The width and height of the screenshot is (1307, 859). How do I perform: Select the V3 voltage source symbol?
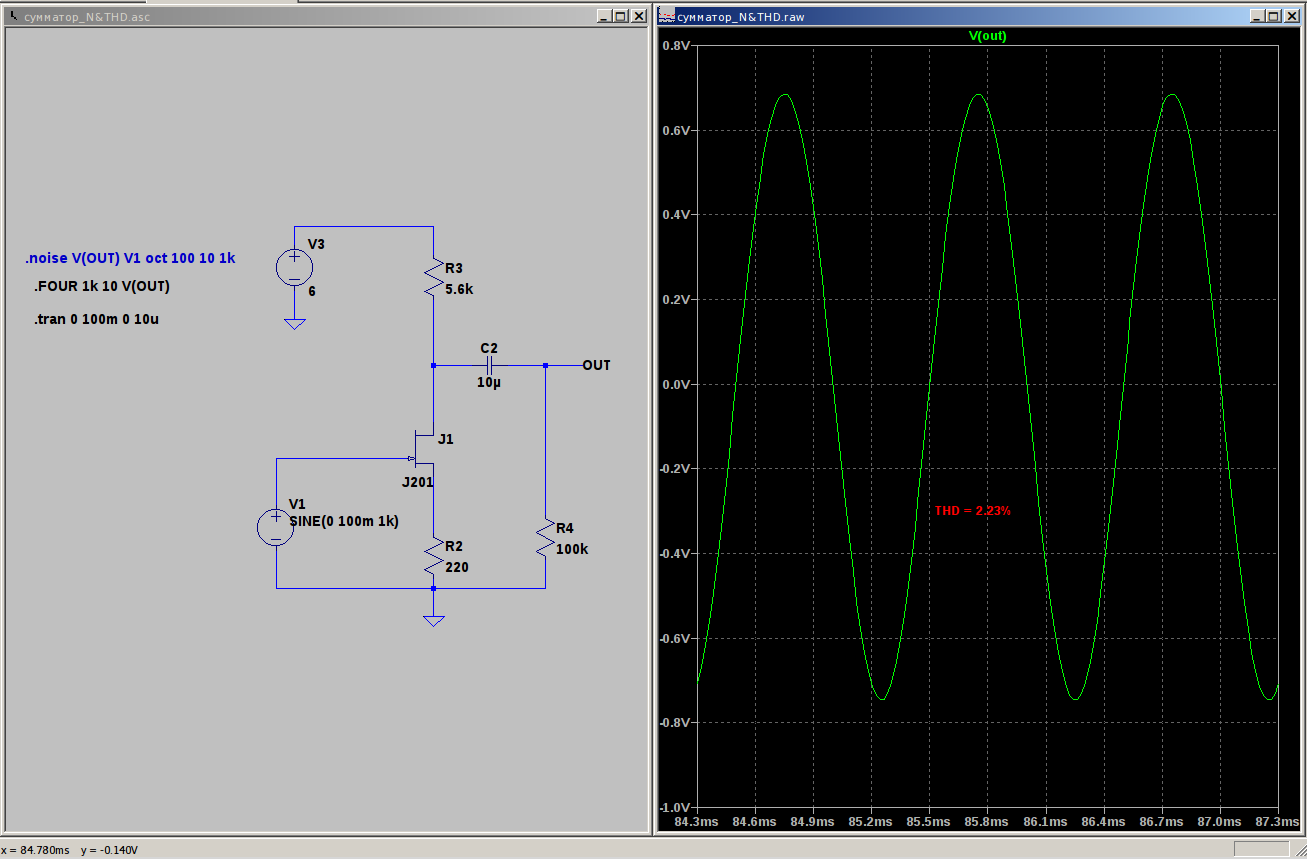294,267
